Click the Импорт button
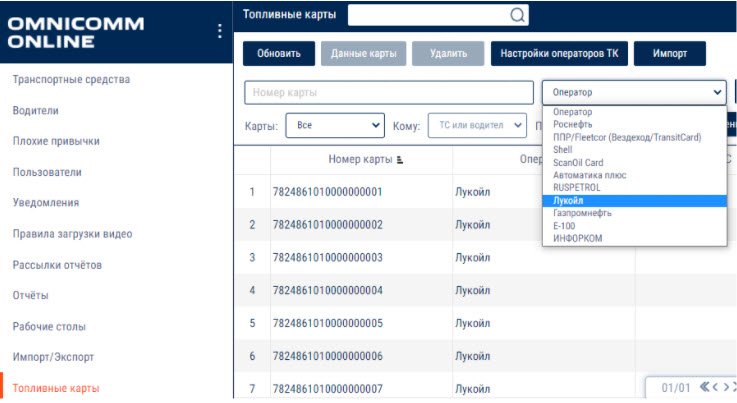The width and height of the screenshot is (737, 403). (x=670, y=54)
